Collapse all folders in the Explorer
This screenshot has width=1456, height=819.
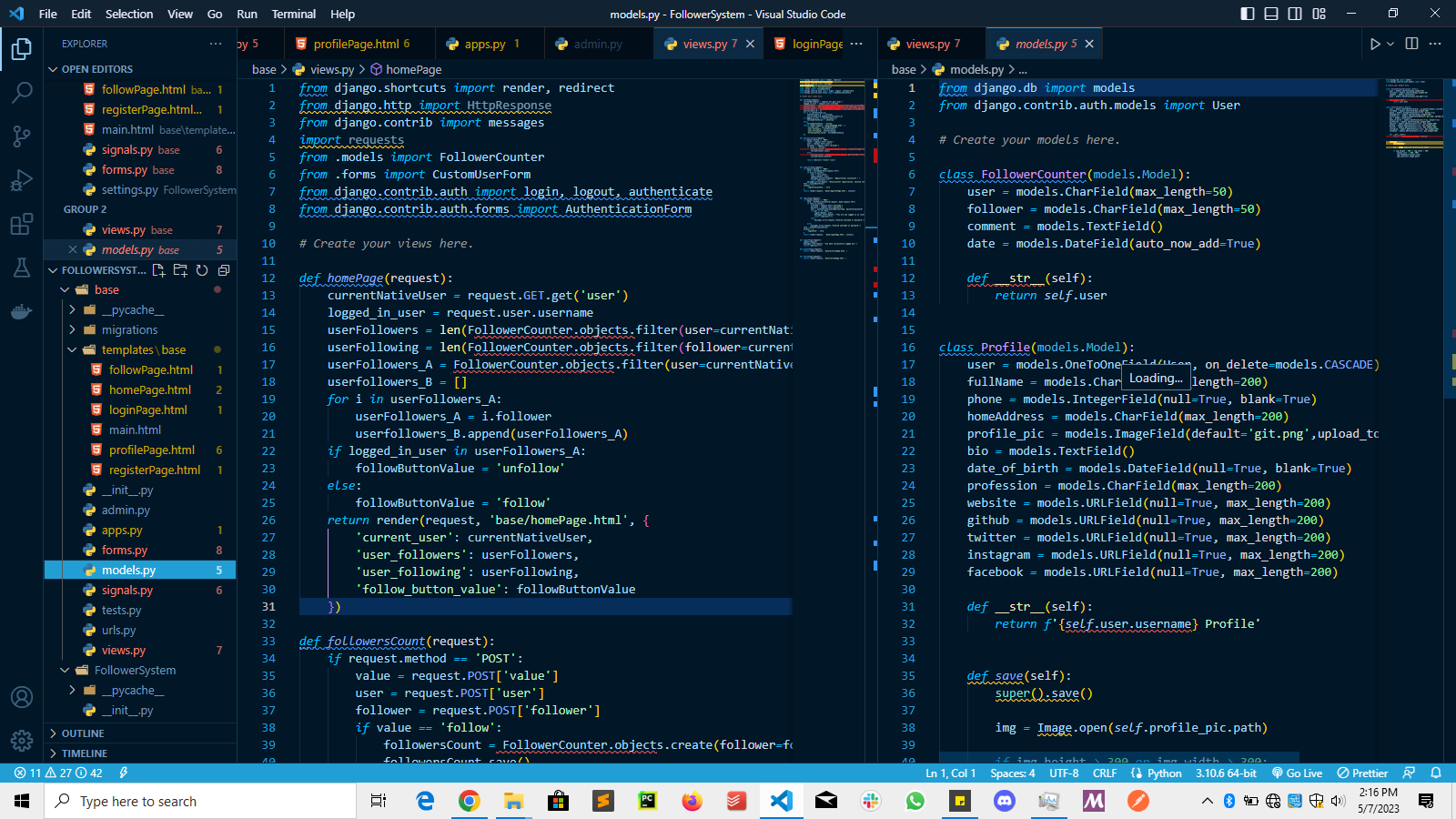224,269
